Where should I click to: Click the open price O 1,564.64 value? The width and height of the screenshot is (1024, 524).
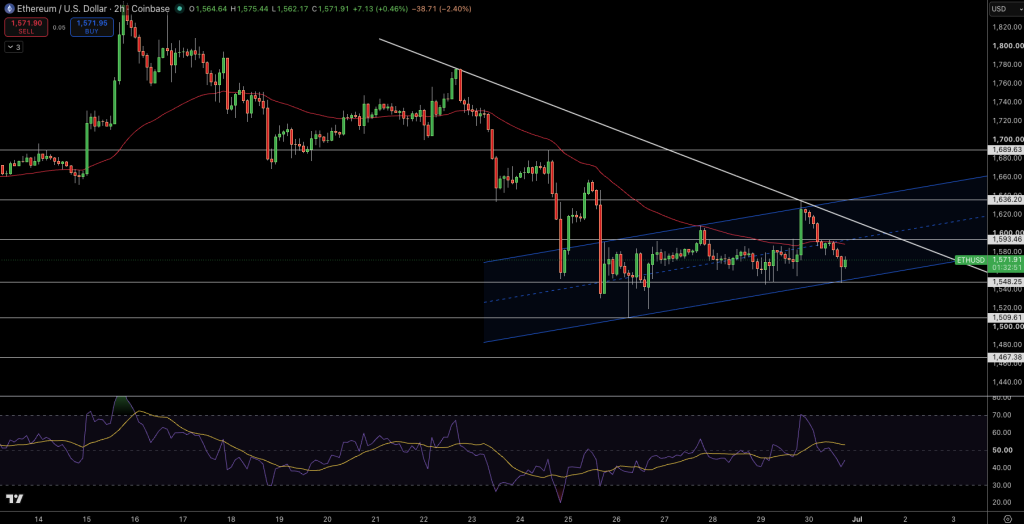point(209,9)
